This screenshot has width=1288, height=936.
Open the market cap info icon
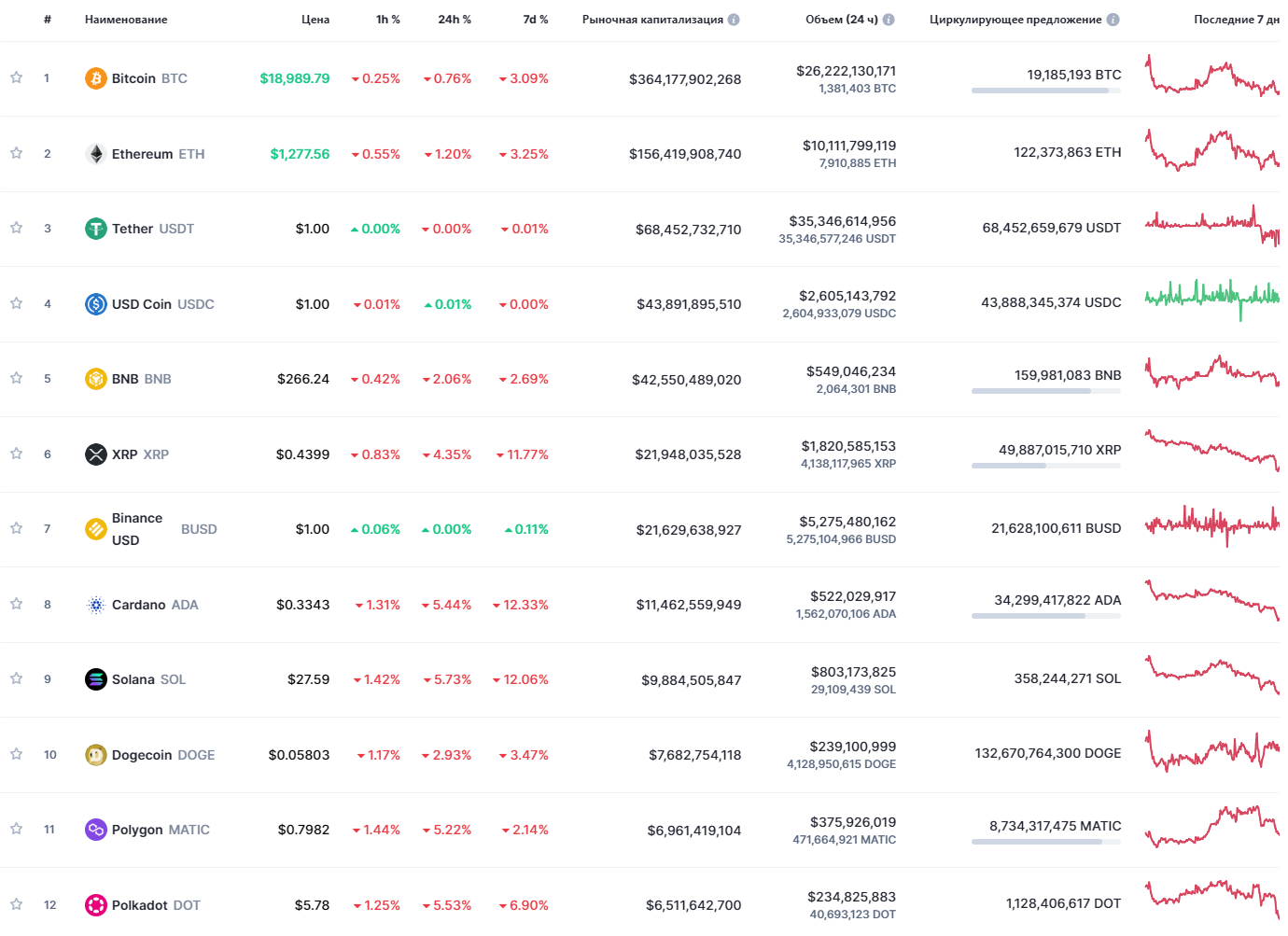point(734,20)
